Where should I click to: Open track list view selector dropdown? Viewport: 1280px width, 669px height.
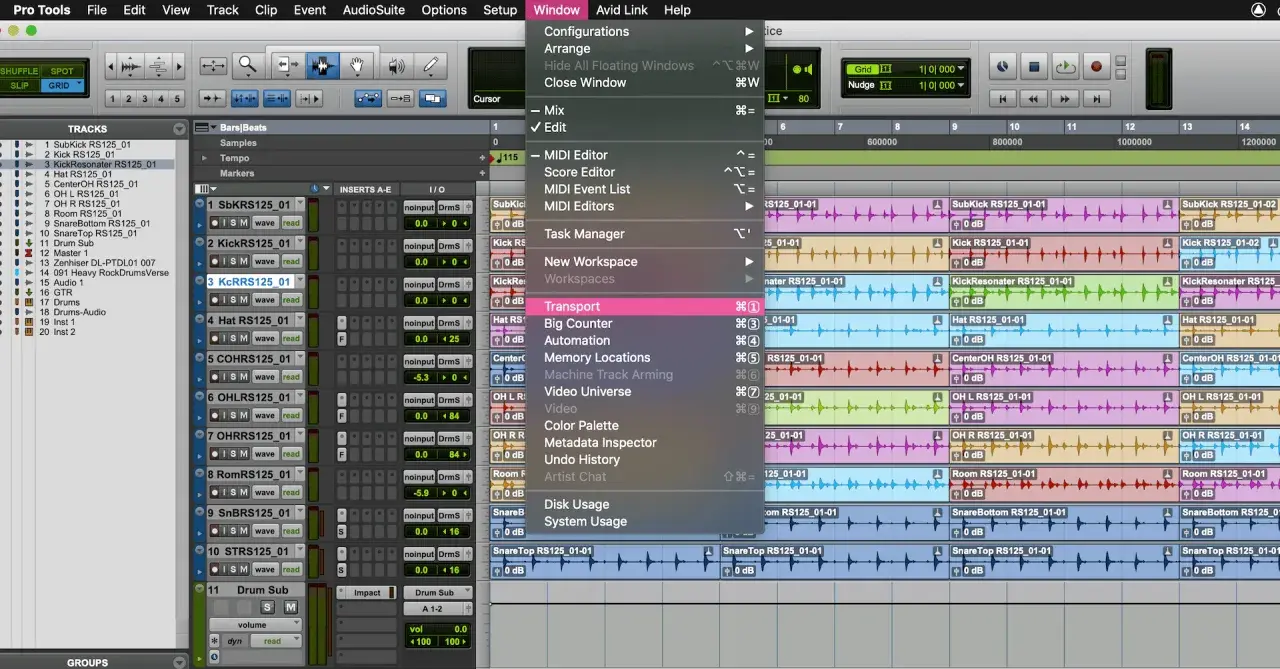point(207,189)
